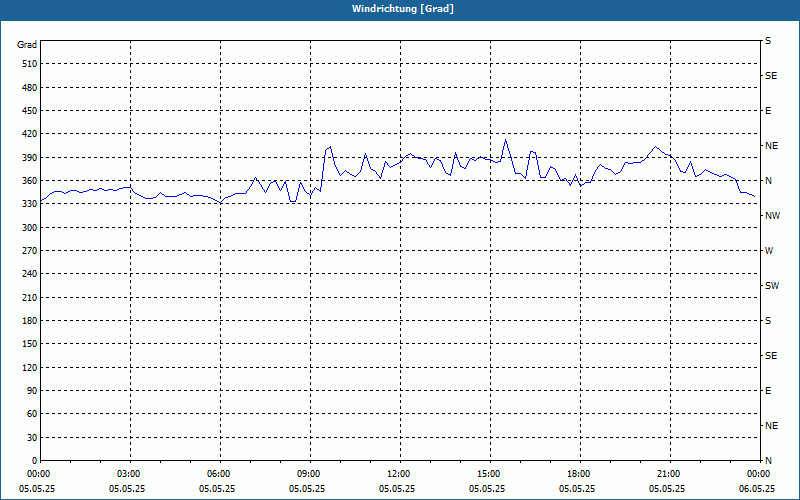Viewport: 800px width, 500px height.
Task: Click the NE compass label beside the 390 gridline
Action: 771,146
